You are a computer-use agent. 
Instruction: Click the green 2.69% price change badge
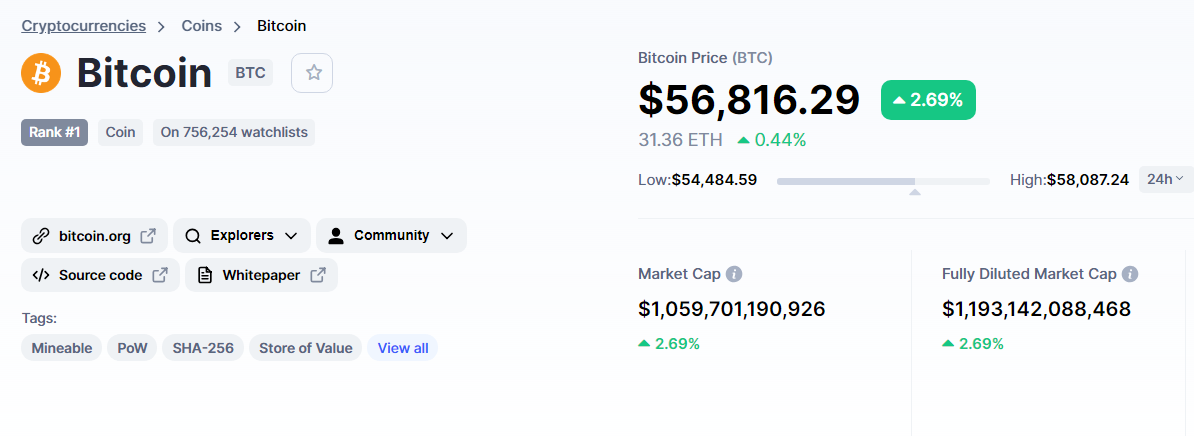pos(927,100)
